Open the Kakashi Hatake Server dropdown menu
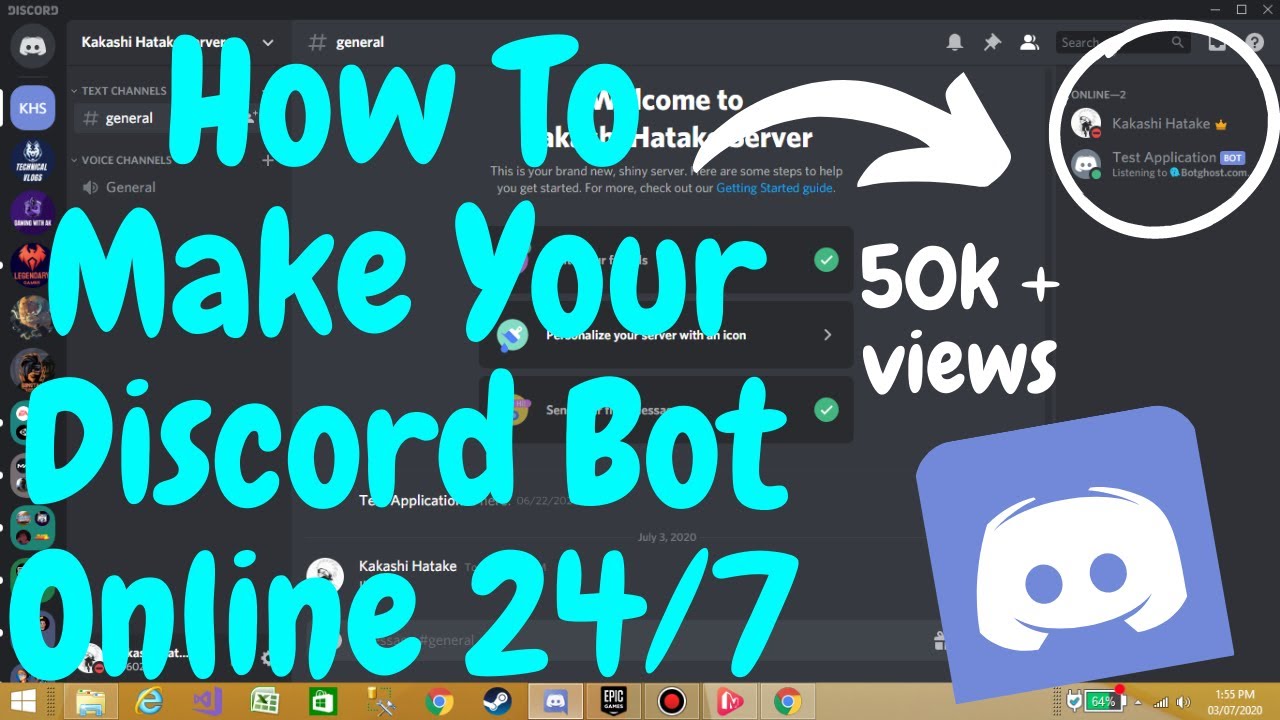Screen dimensions: 1280x720 pos(267,42)
